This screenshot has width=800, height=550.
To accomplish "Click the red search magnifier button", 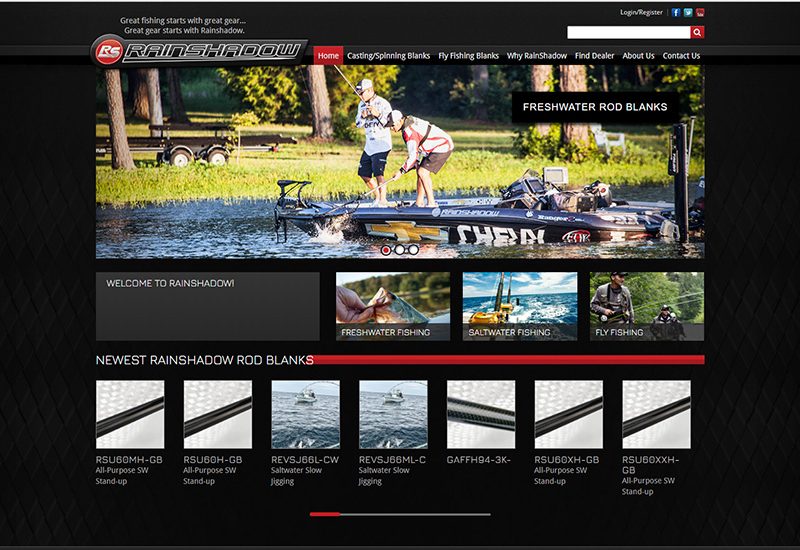I will point(697,32).
